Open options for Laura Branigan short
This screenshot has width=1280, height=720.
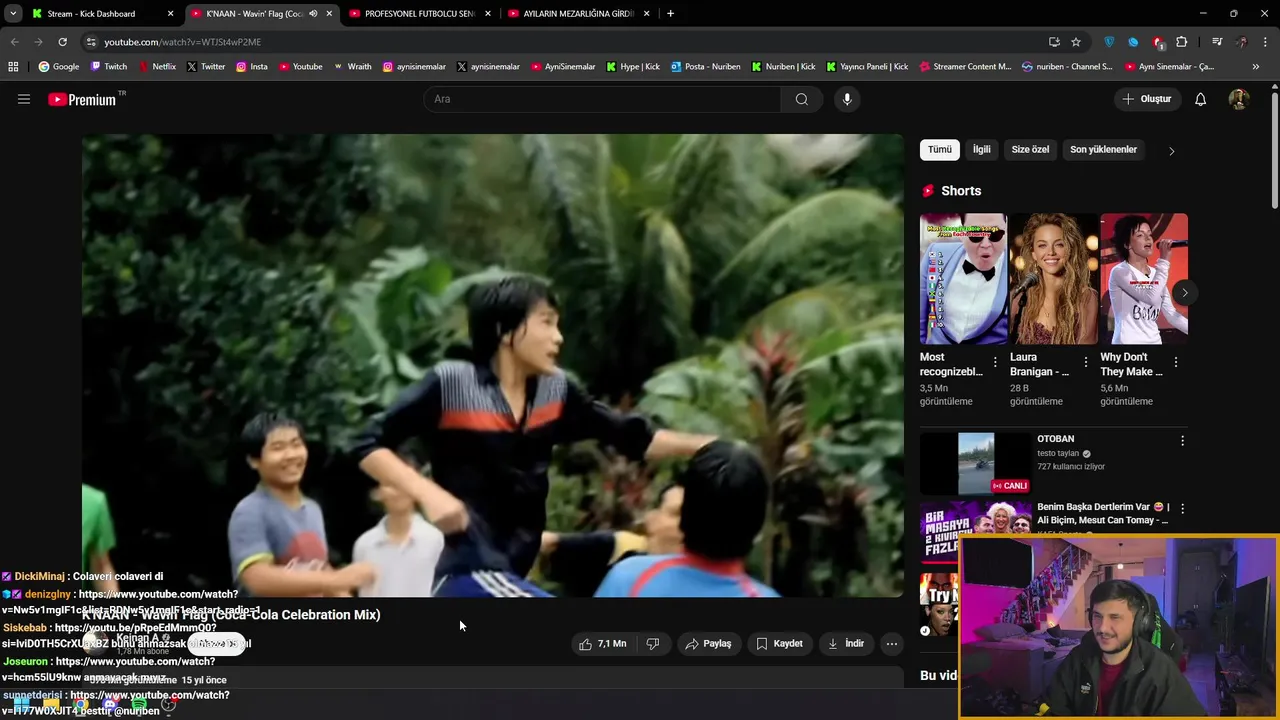1086,362
